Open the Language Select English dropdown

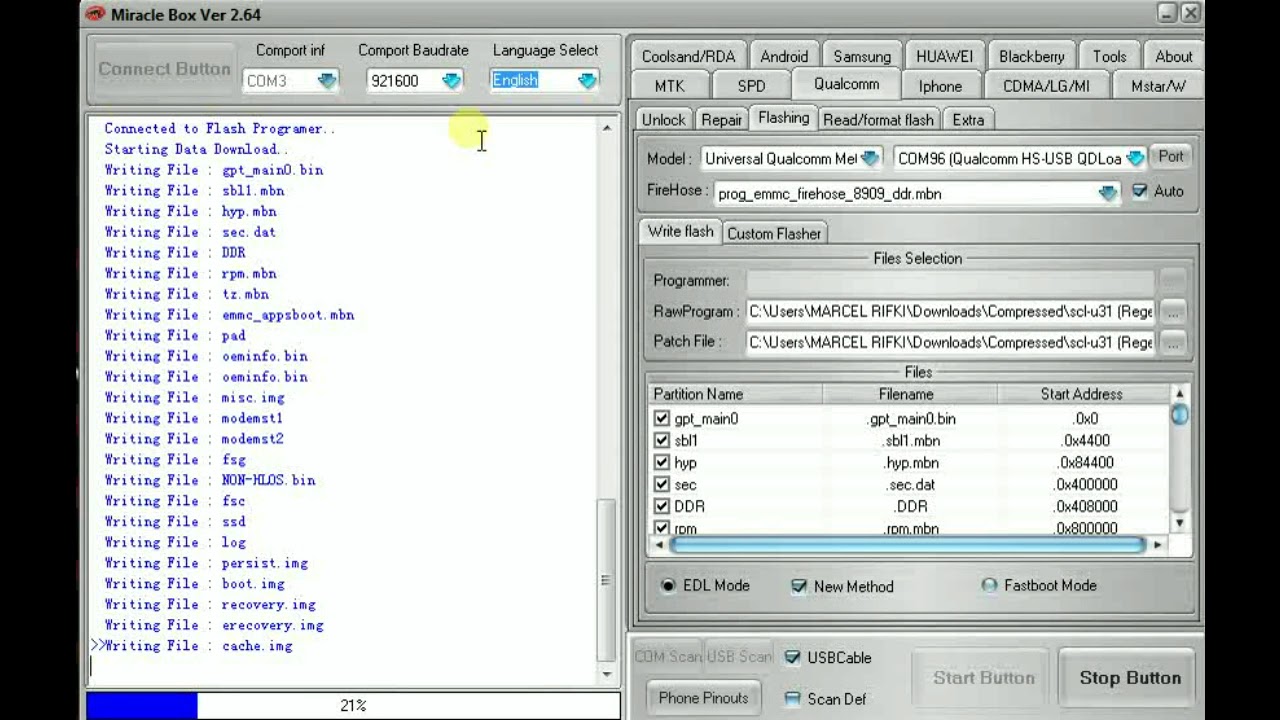587,81
